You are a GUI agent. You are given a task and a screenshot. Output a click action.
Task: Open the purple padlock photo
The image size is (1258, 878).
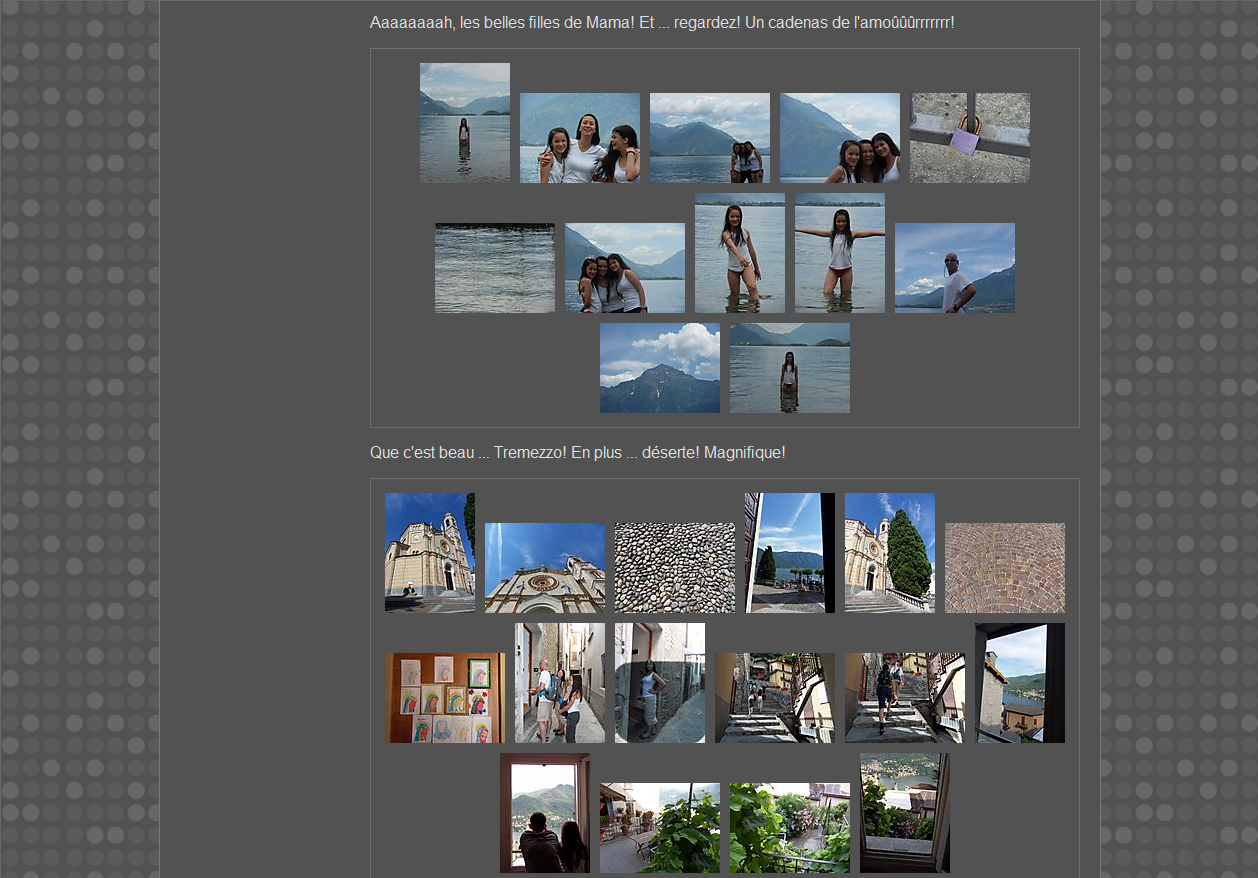[x=969, y=138]
